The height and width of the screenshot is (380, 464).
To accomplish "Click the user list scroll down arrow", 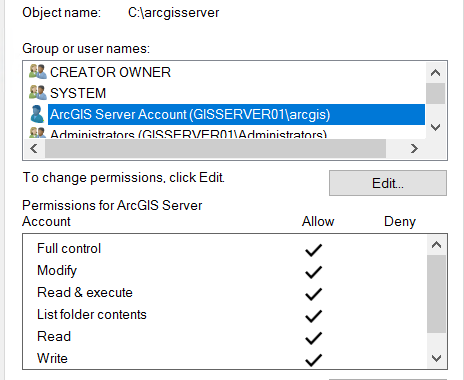I will click(x=435, y=127).
